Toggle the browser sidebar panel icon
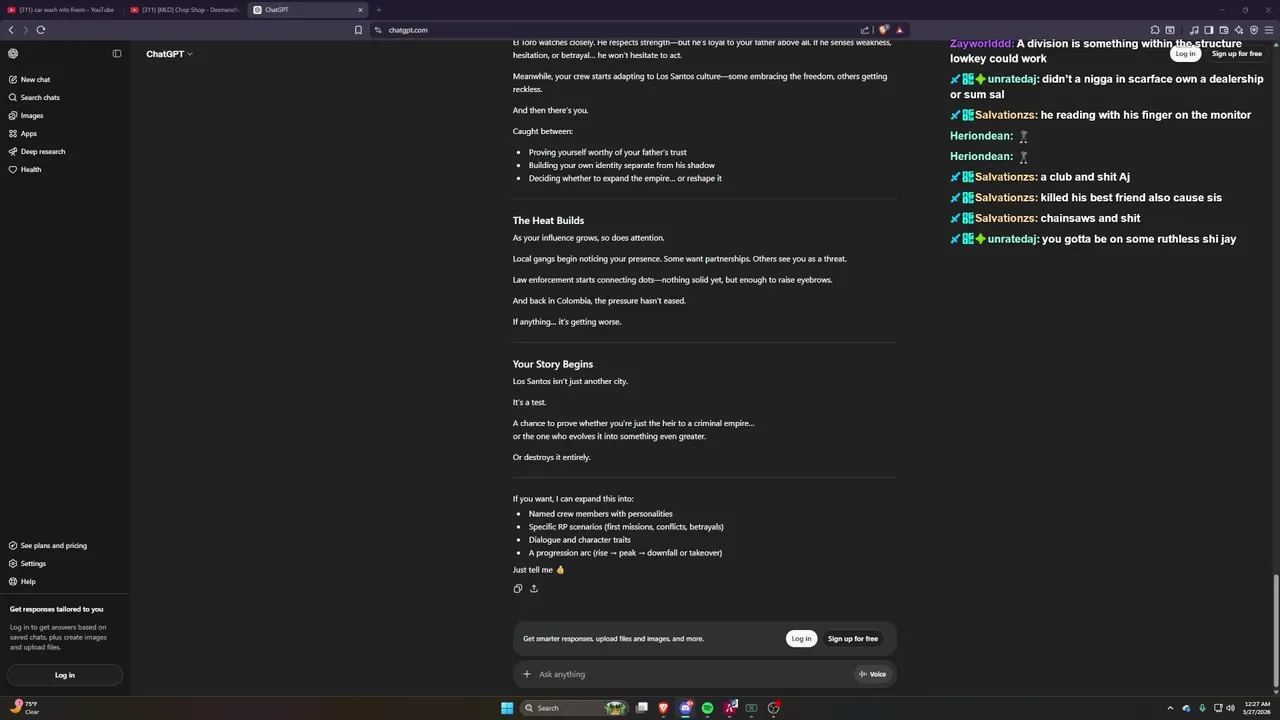 pos(1209,30)
